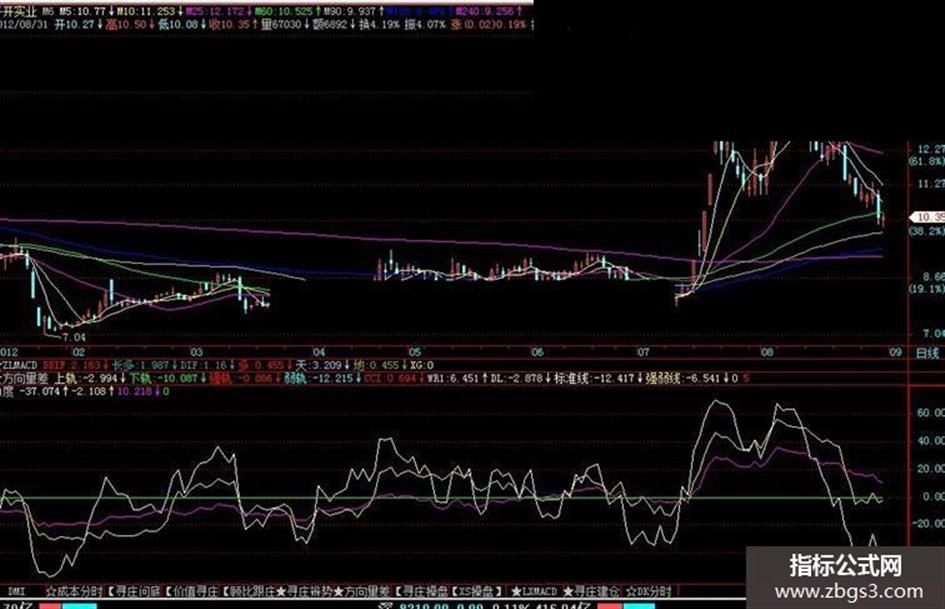Select the M90:9.937 moving average value
Viewport: 945px width, 609px height.
click(x=351, y=11)
